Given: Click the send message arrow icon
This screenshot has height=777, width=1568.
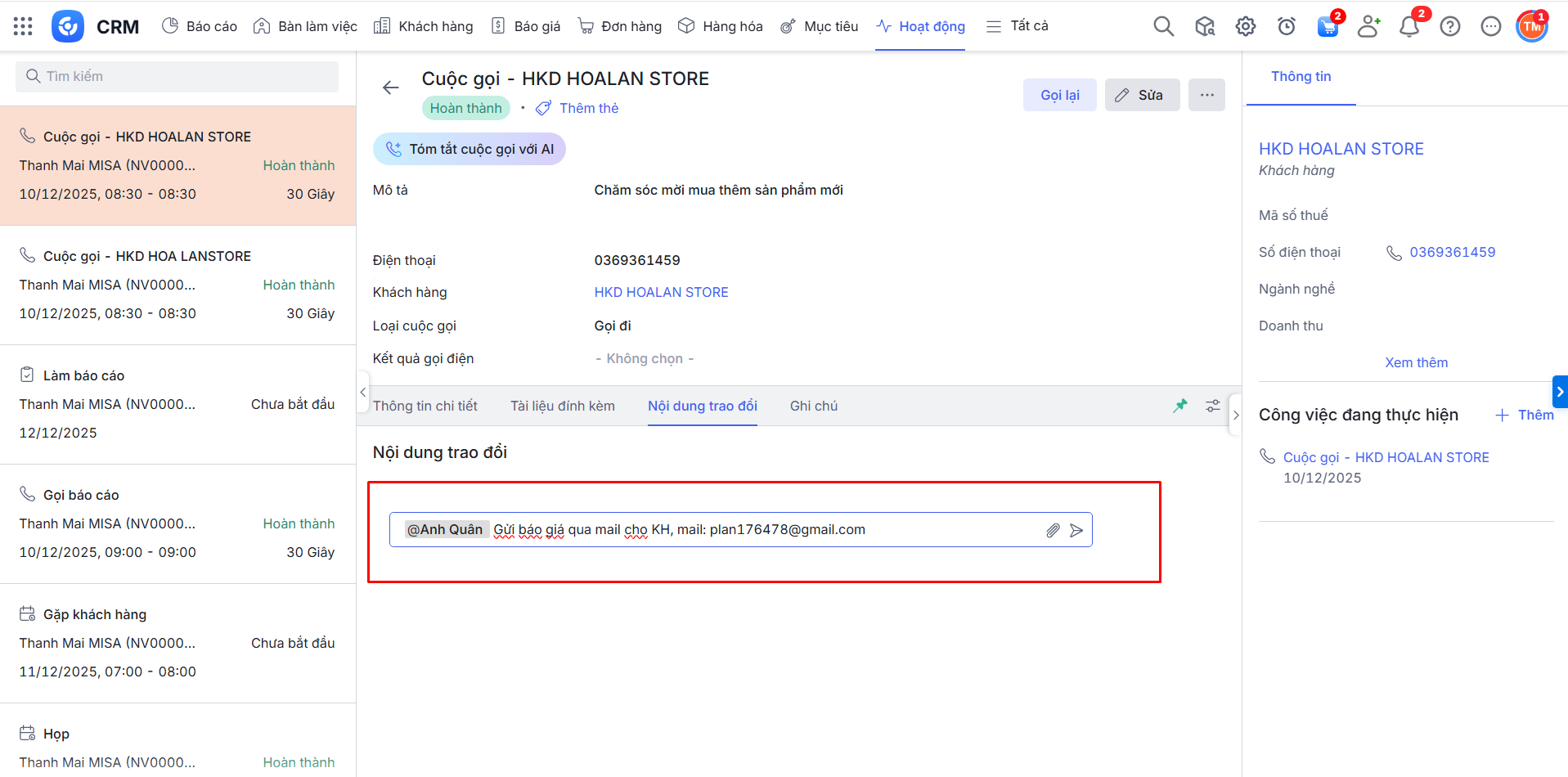Looking at the screenshot, I should click(x=1076, y=530).
